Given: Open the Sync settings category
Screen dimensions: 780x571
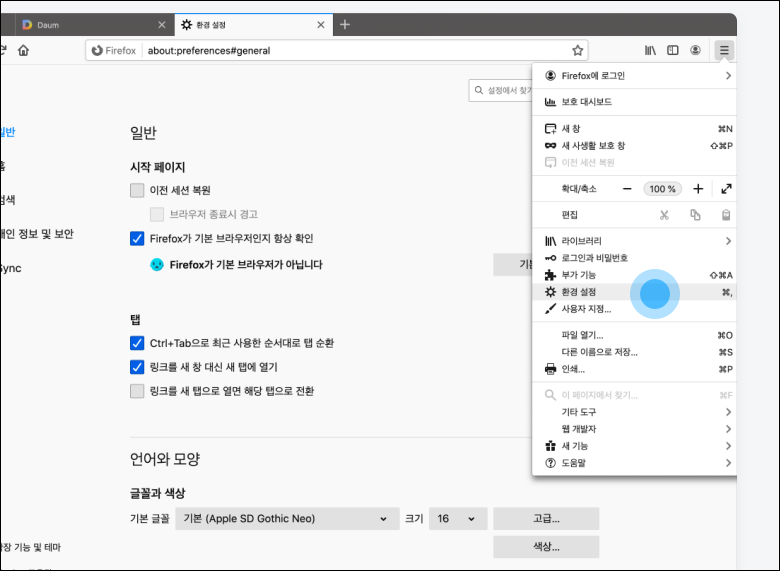Looking at the screenshot, I should pos(10,268).
